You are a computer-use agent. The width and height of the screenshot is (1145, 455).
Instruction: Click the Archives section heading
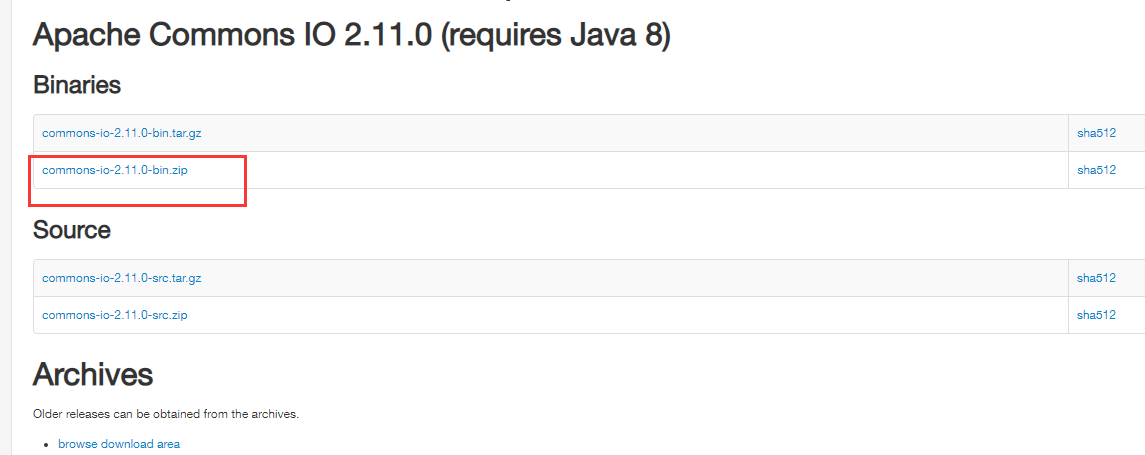93,374
